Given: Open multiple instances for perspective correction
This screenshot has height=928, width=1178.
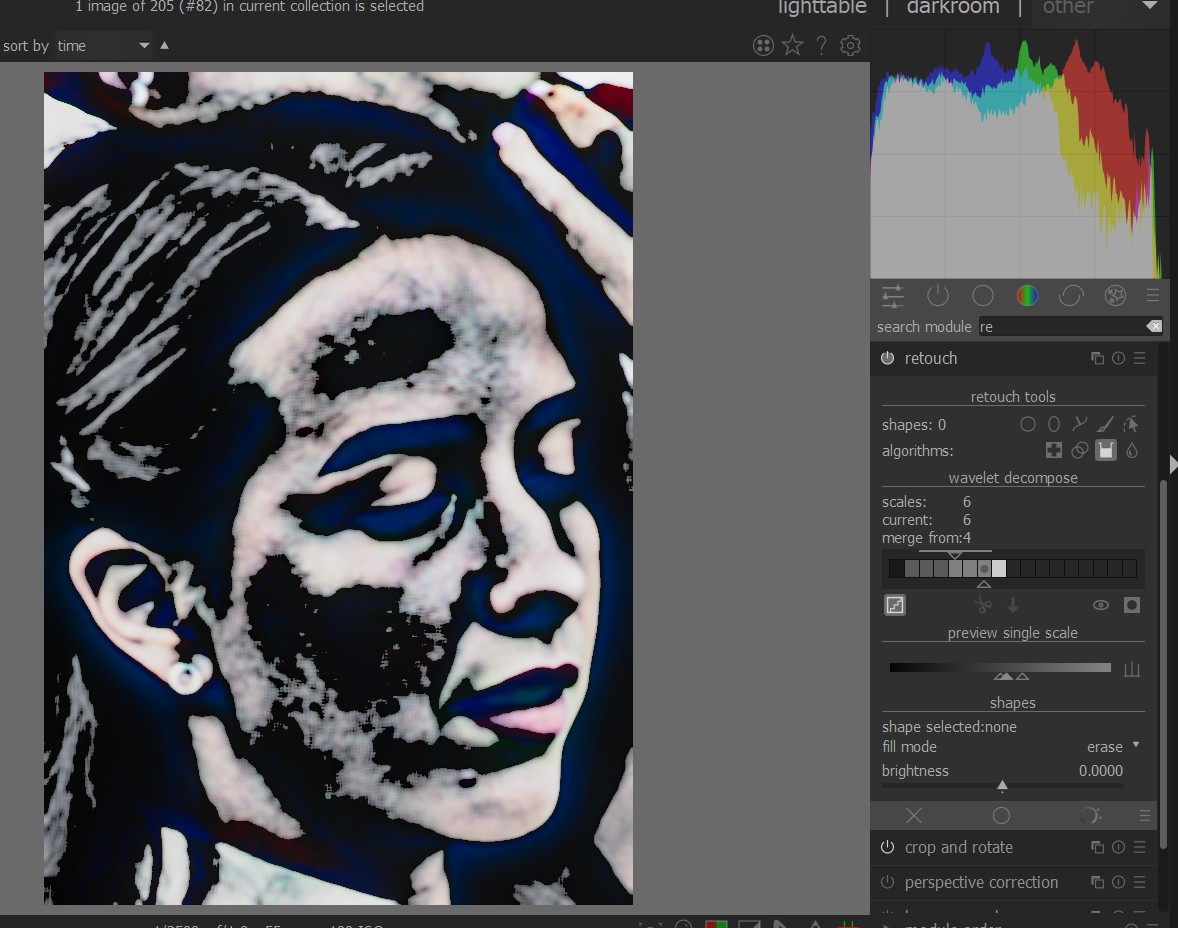Looking at the screenshot, I should [1098, 882].
